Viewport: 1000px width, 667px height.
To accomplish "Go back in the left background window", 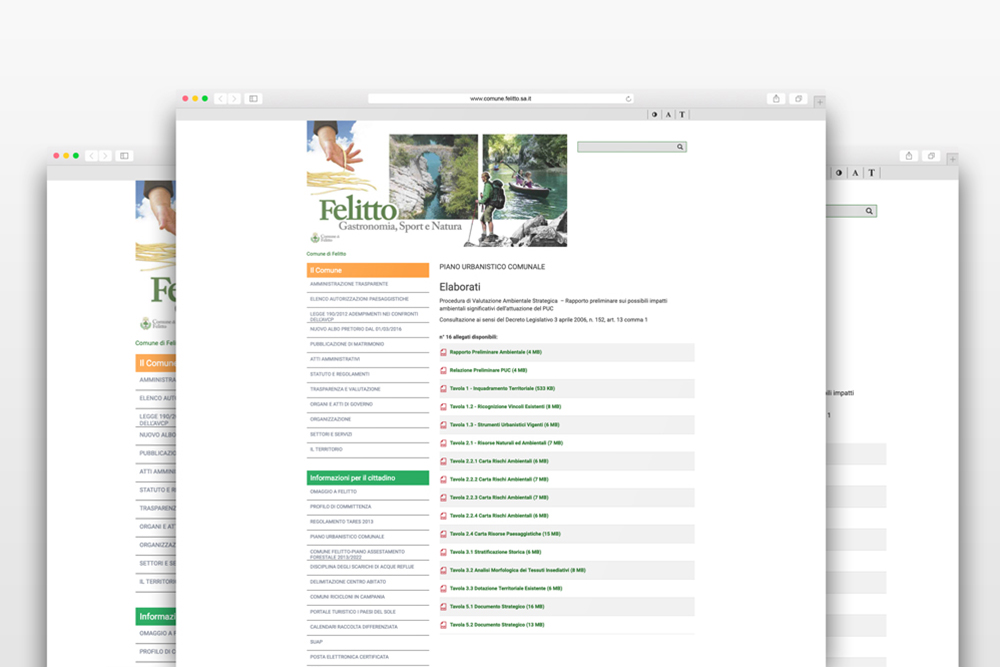I will click(x=92, y=156).
